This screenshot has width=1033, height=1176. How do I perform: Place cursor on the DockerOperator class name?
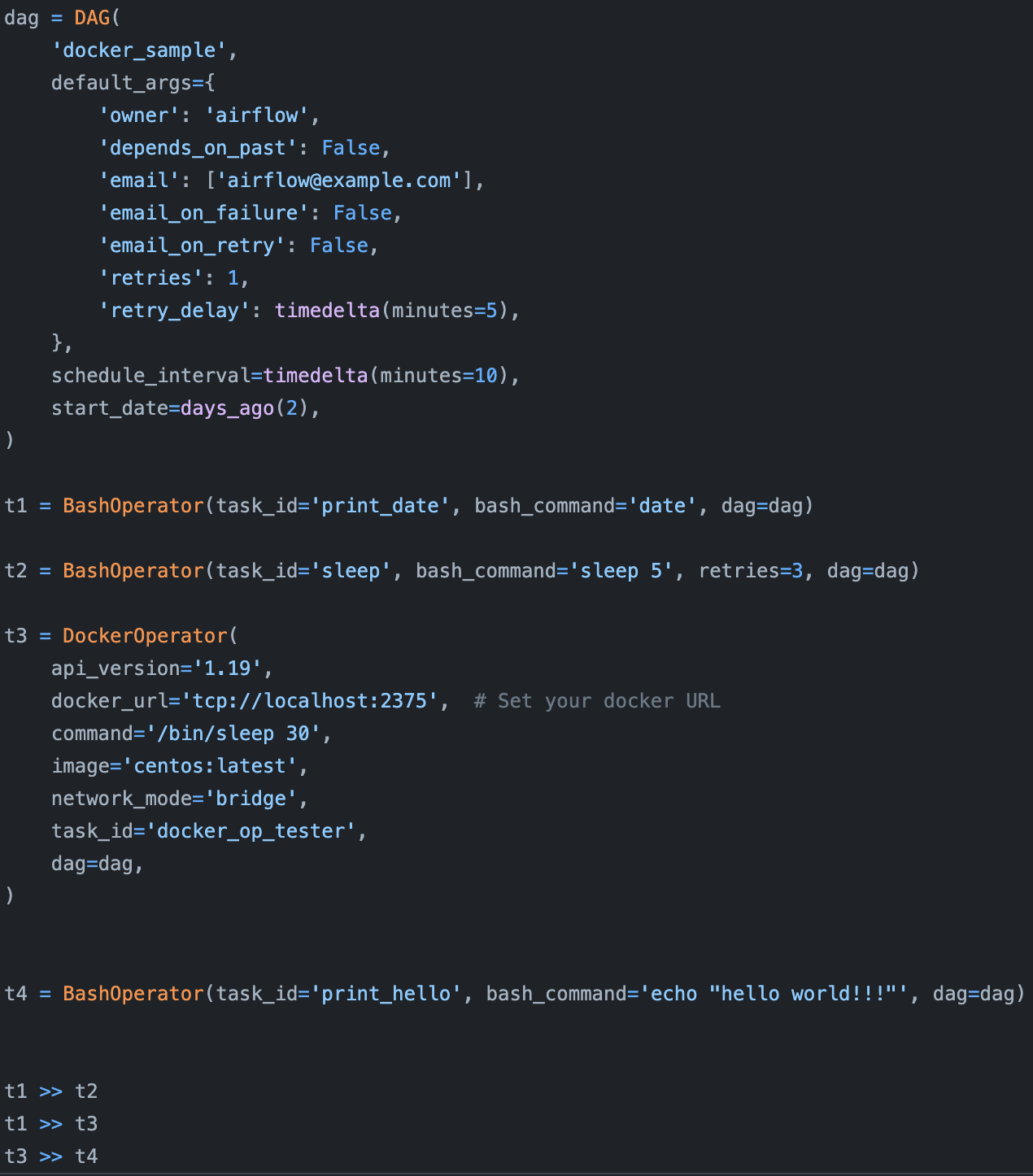point(145,636)
